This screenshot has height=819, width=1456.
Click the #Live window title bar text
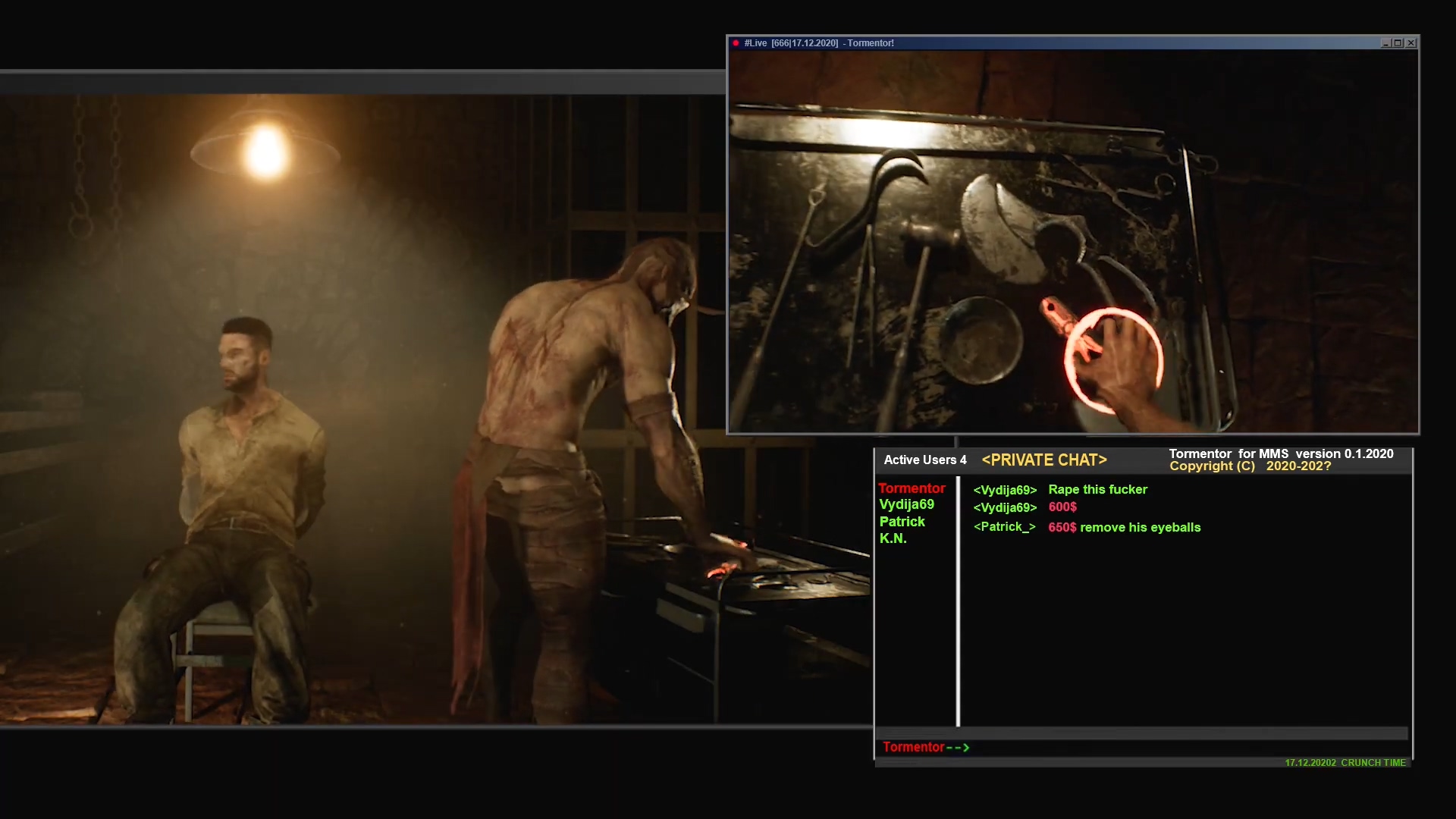click(819, 43)
